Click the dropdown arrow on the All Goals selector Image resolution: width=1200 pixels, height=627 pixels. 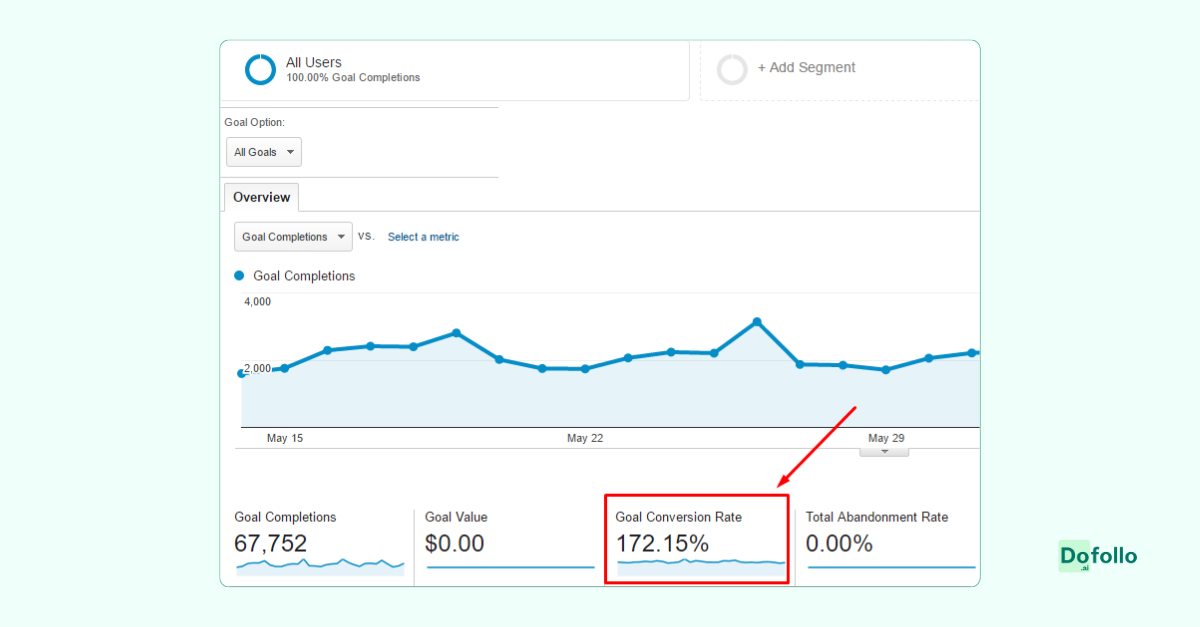point(288,151)
